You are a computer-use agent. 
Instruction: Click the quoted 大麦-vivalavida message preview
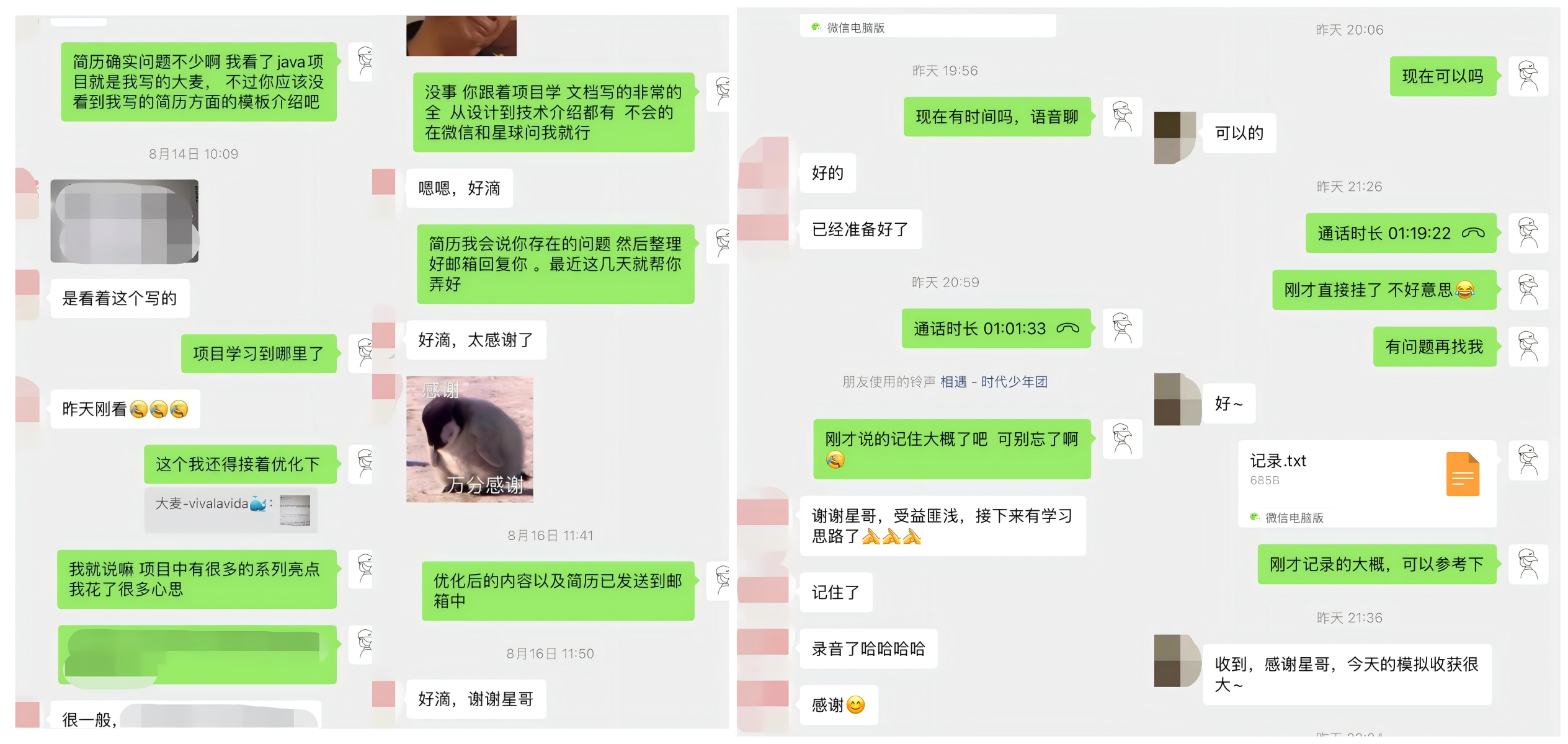pyautogui.click(x=231, y=510)
